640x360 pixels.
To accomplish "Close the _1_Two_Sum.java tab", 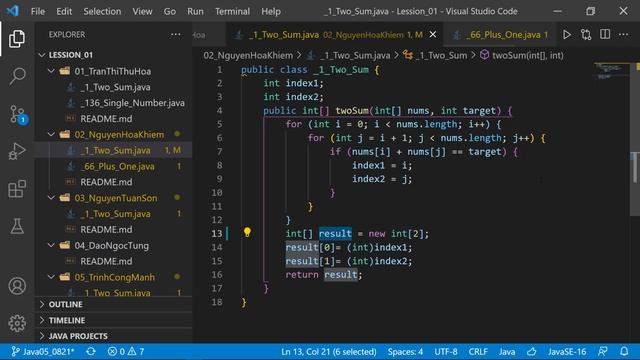I will click(x=433, y=35).
